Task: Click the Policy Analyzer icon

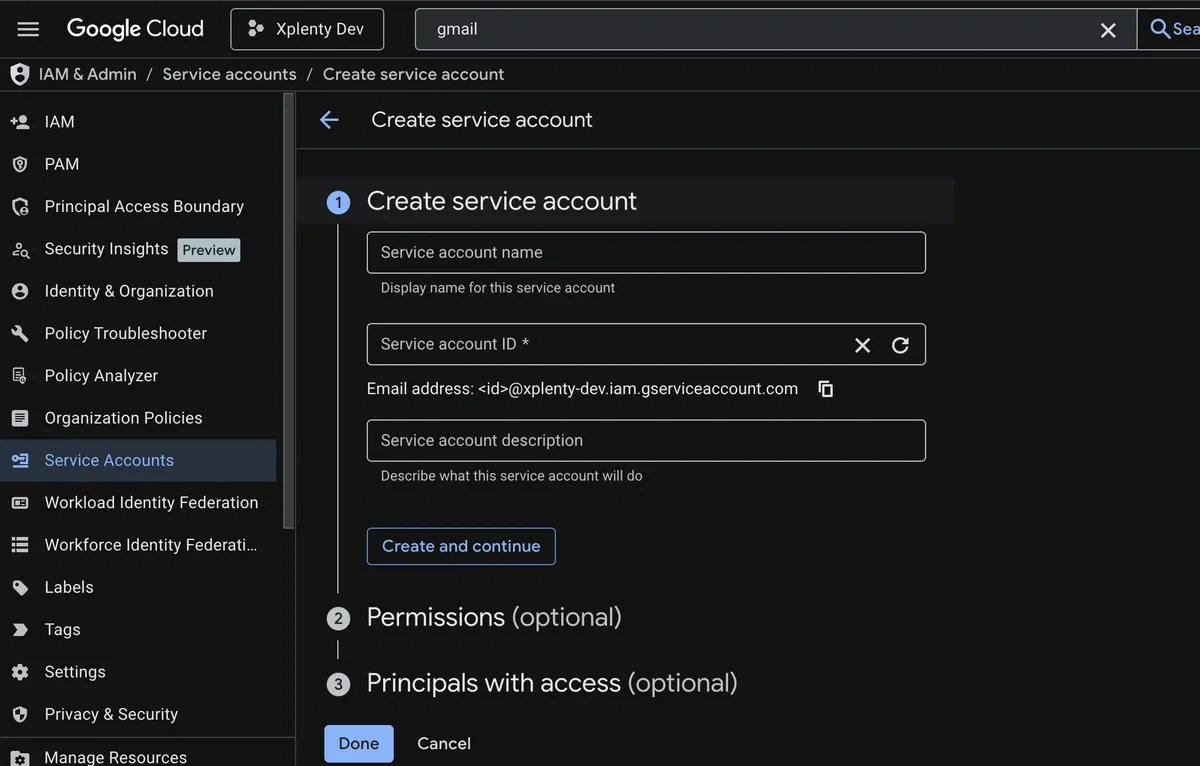Action: (20, 376)
